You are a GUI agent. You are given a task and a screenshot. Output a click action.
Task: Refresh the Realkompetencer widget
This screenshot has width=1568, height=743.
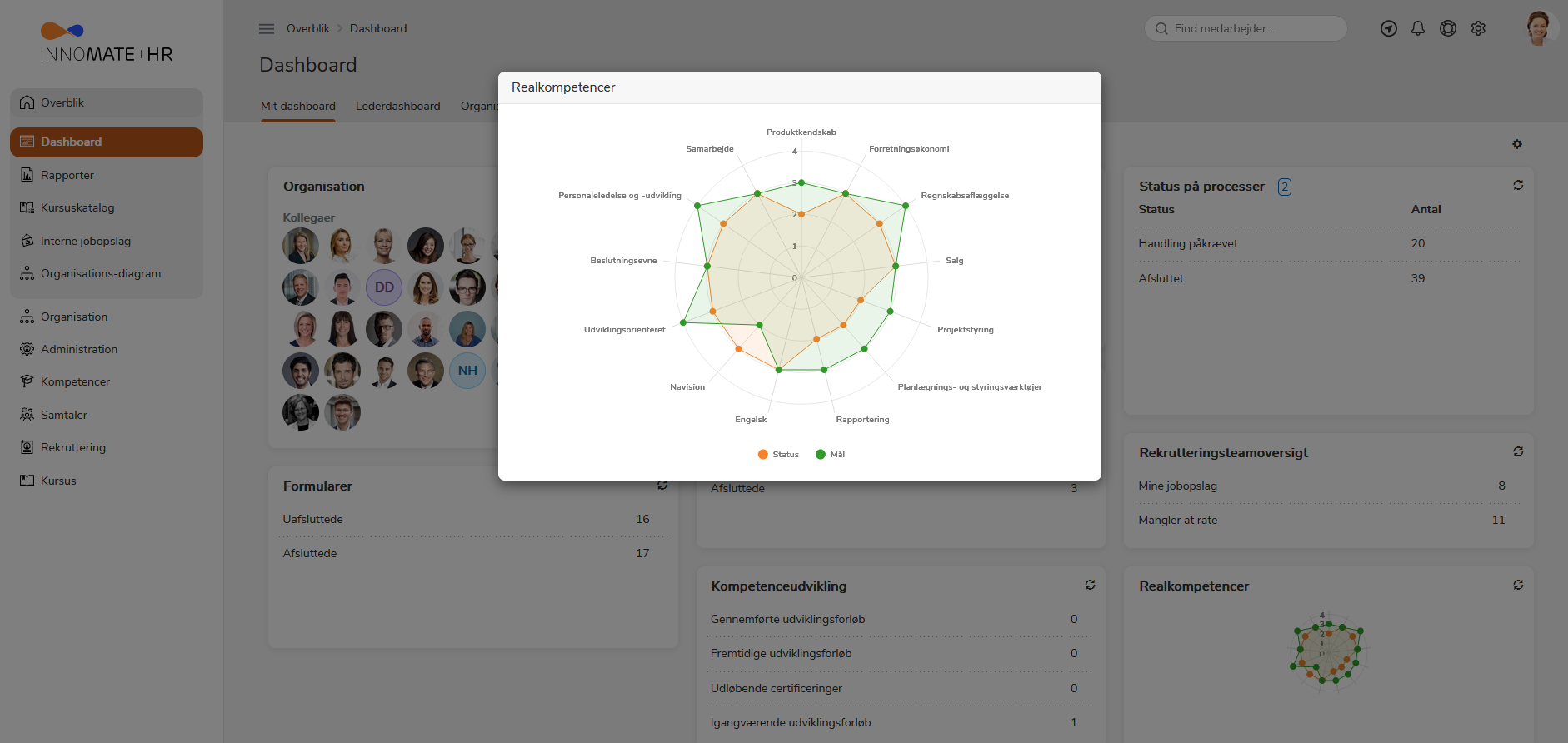coord(1518,585)
